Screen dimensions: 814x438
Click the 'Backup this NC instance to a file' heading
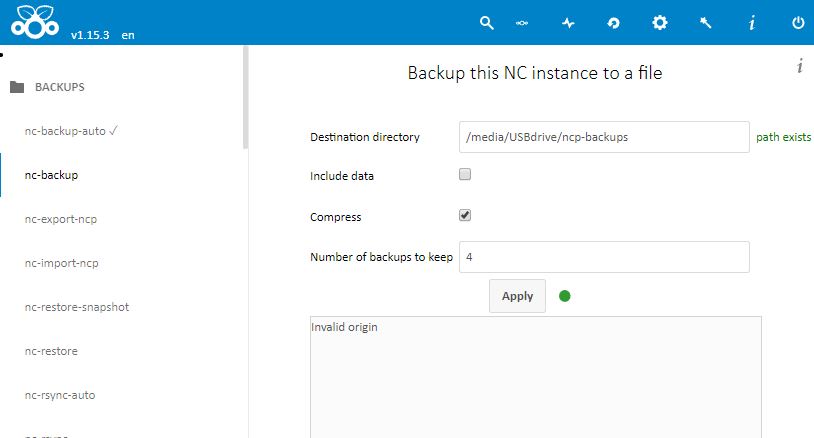tap(535, 73)
